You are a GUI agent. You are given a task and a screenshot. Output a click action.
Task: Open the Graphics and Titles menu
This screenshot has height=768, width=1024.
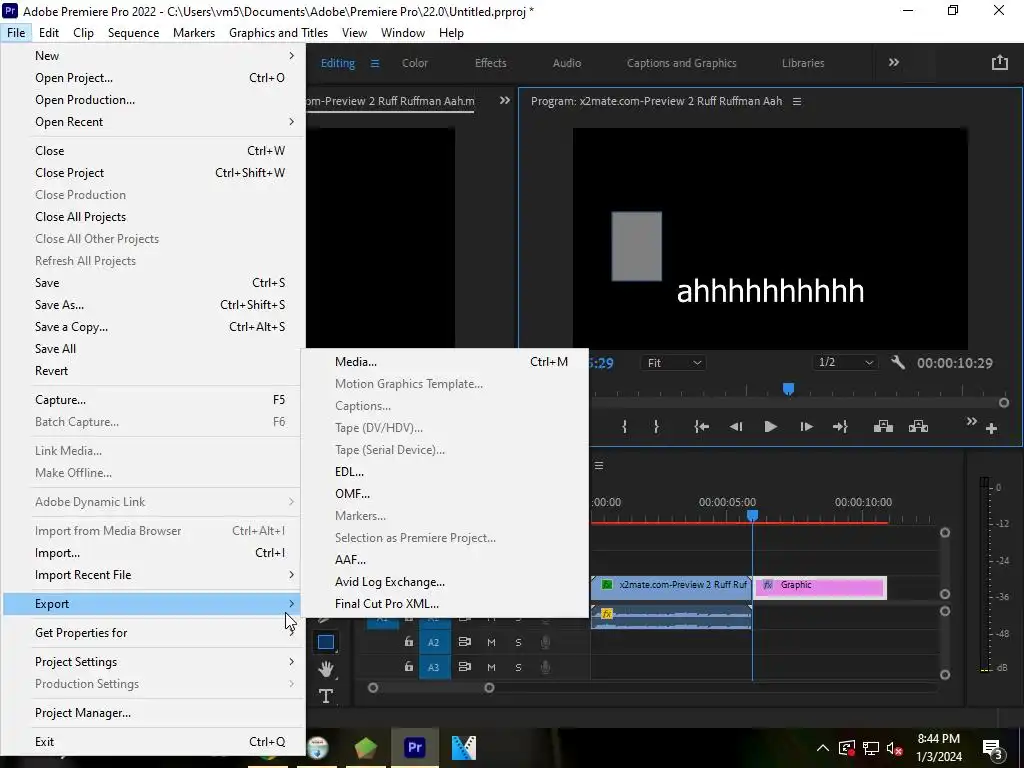click(278, 33)
